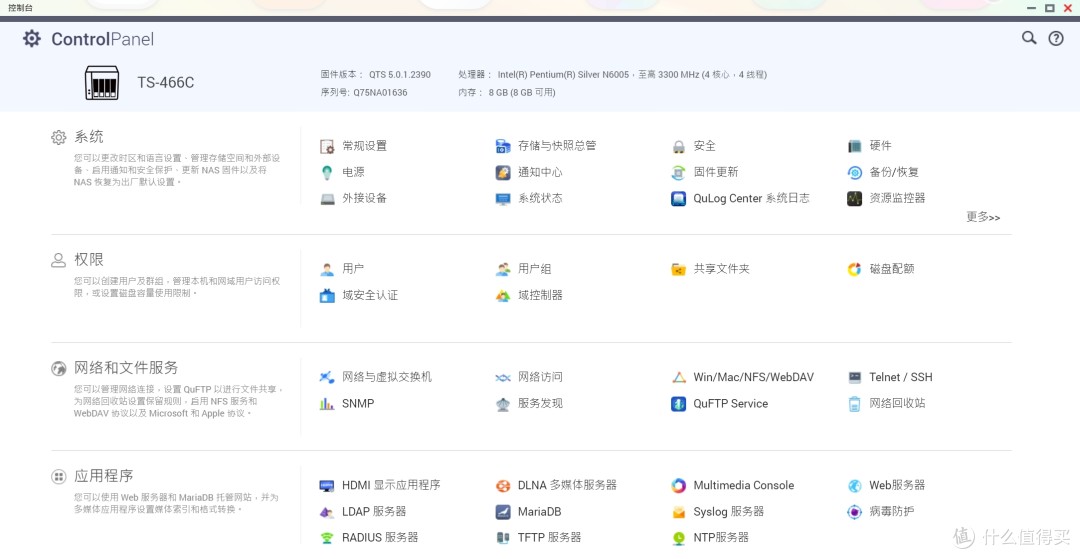This screenshot has width=1080, height=559.
Task: Open the 病毒防护 antivirus icon
Action: 855,512
